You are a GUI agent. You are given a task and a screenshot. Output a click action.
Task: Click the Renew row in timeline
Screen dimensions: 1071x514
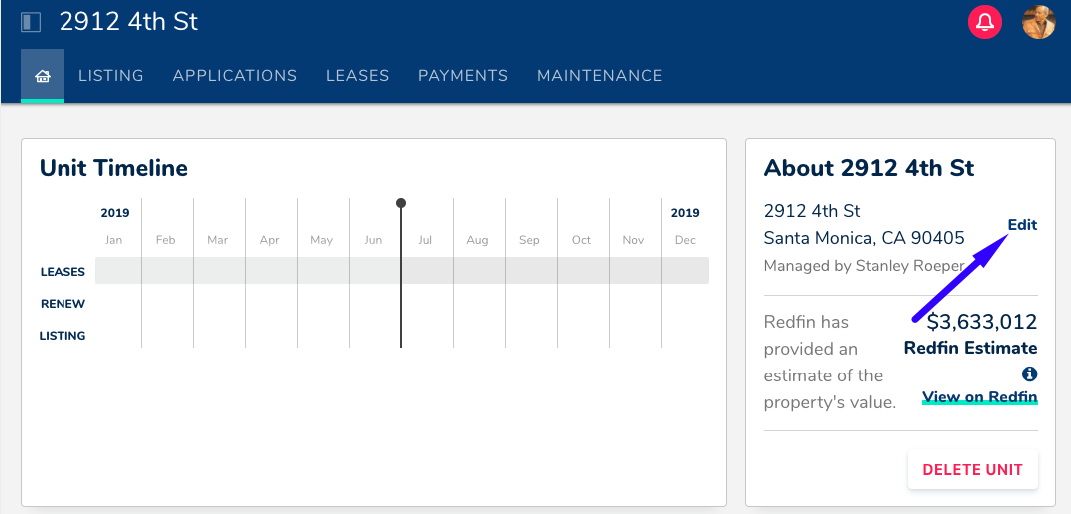coord(63,304)
